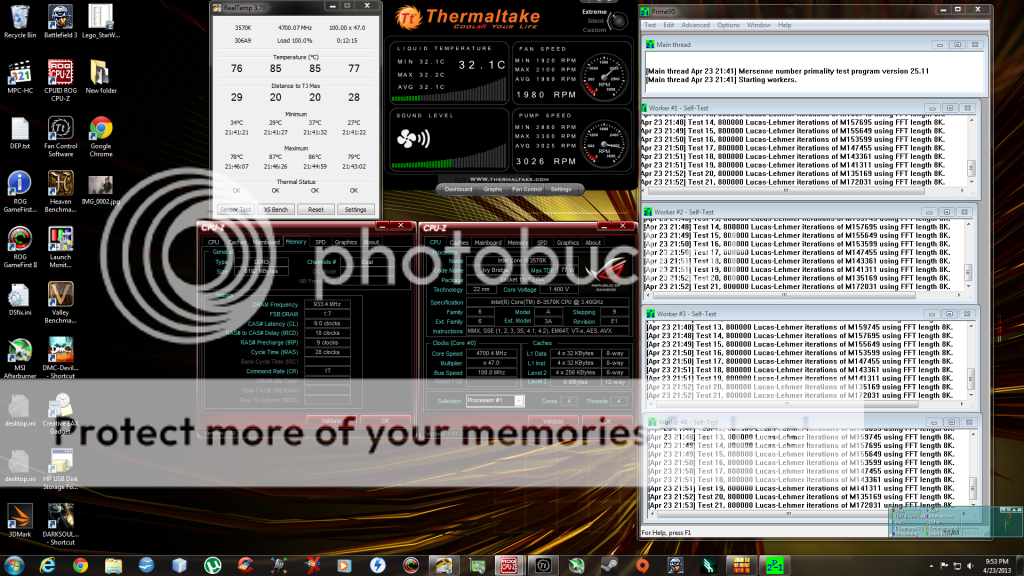Select the DSfix.ini file icon
The width and height of the screenshot is (1024, 576).
tap(20, 300)
